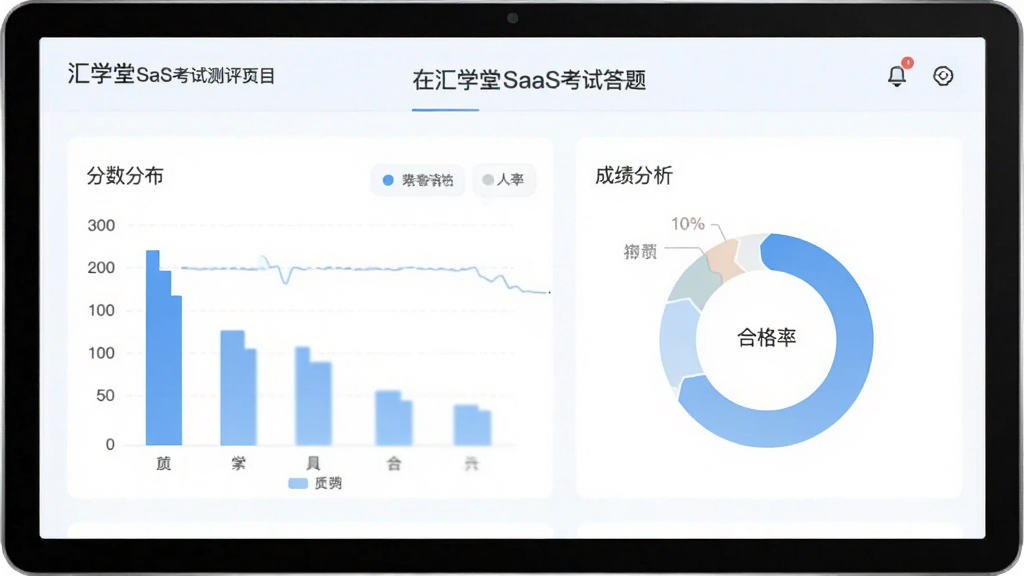Click the 50 y-axis label
This screenshot has height=576, width=1024.
click(x=105, y=396)
